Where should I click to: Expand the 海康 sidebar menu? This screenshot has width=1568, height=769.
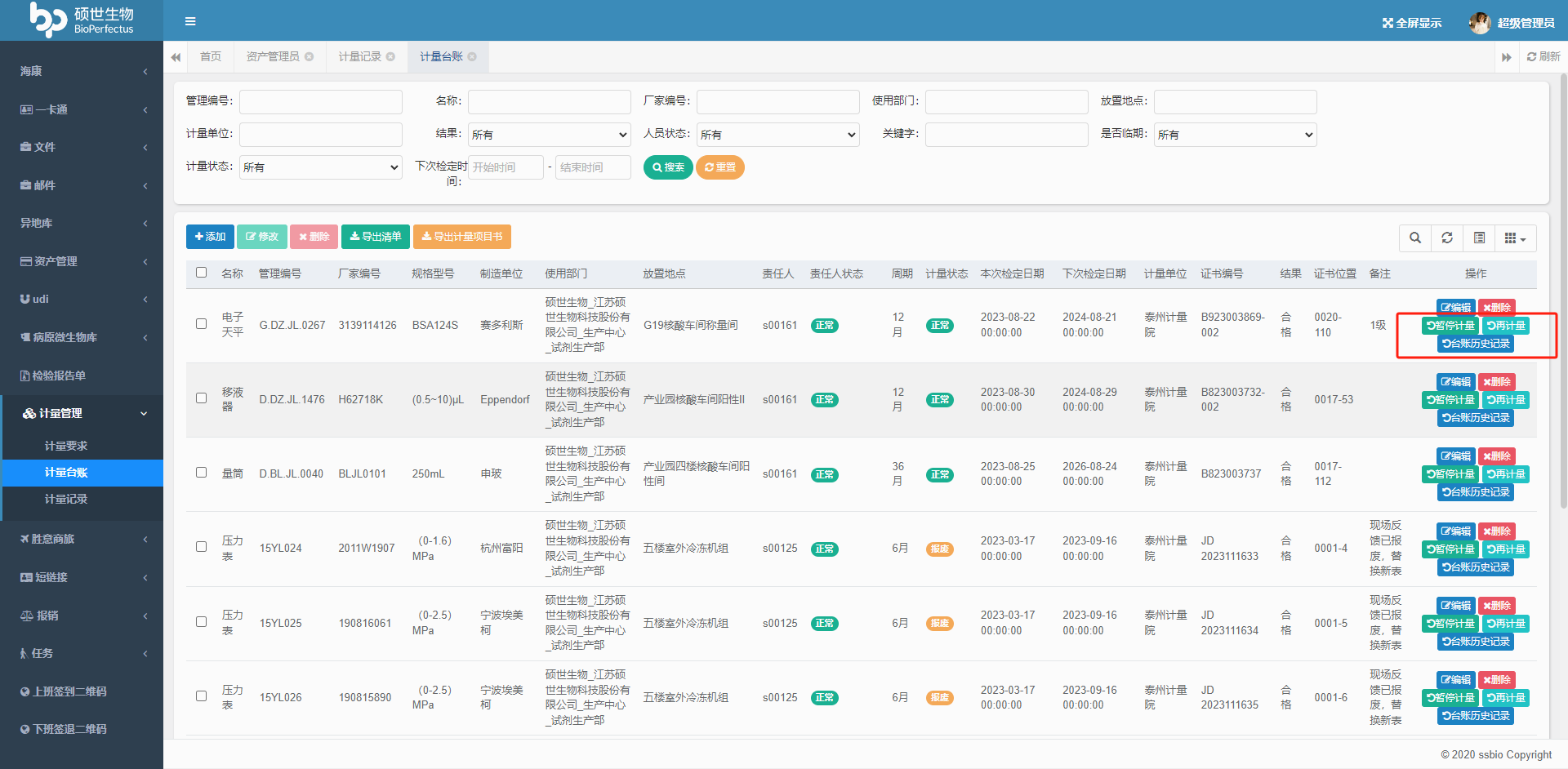(x=82, y=71)
